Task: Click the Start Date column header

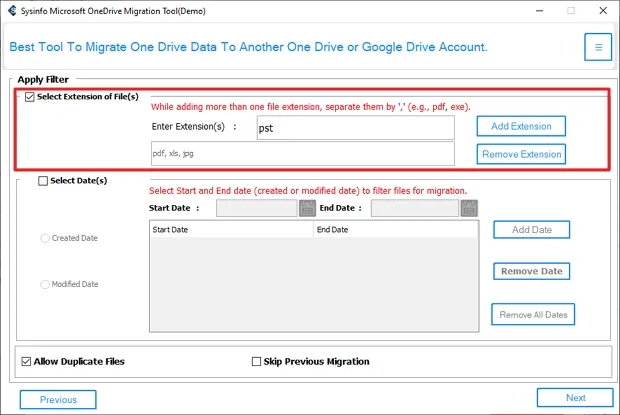Action: tap(230, 230)
